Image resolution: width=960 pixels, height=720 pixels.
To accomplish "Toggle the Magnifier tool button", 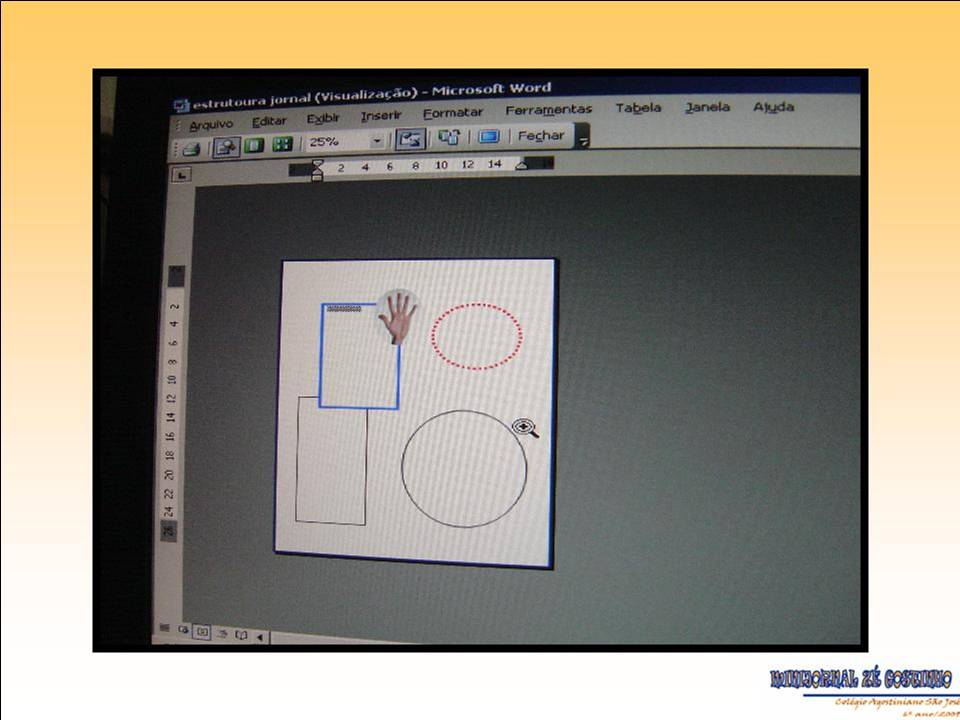I will pyautogui.click(x=226, y=147).
